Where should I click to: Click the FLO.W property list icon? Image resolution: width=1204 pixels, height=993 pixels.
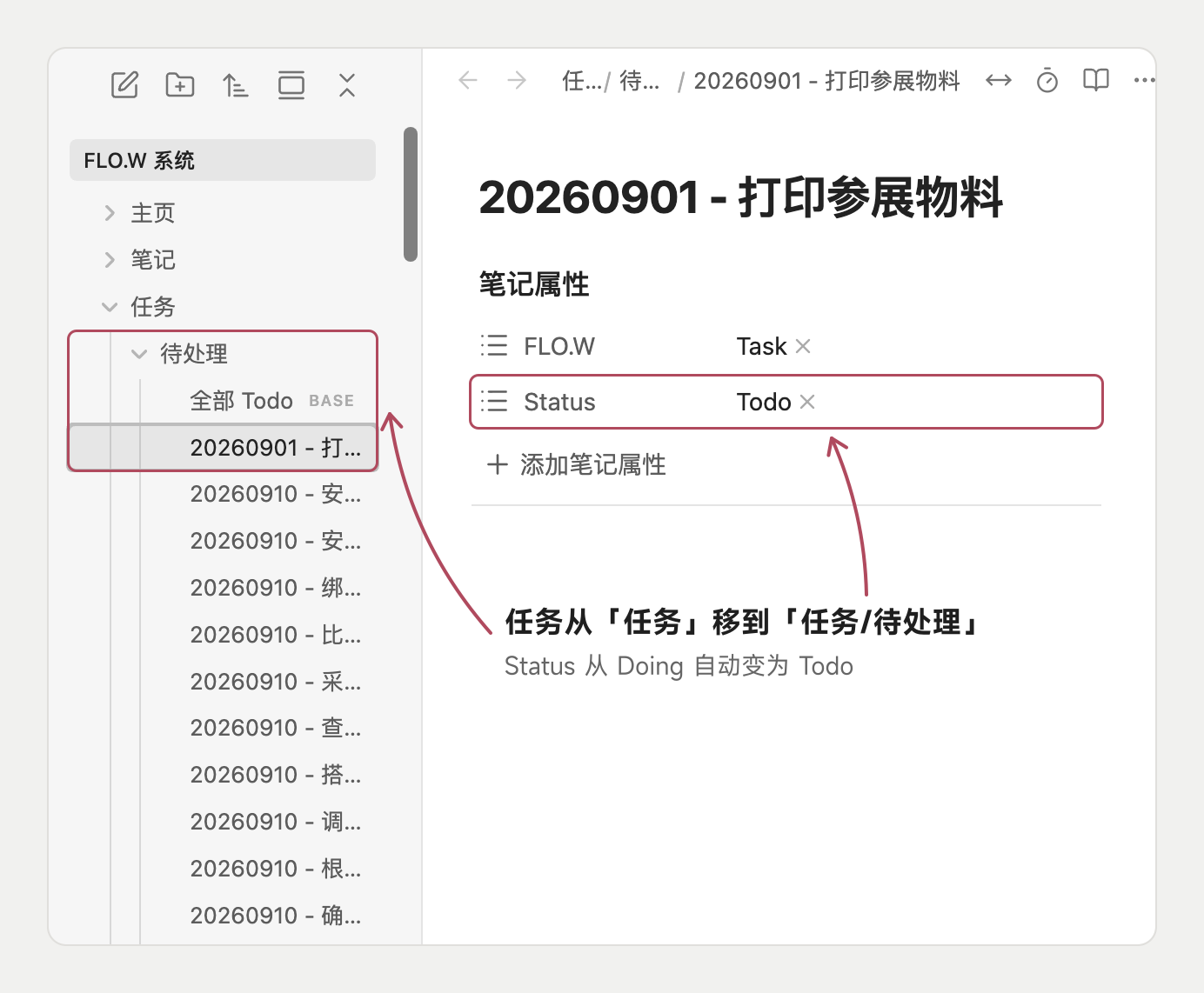coord(494,346)
